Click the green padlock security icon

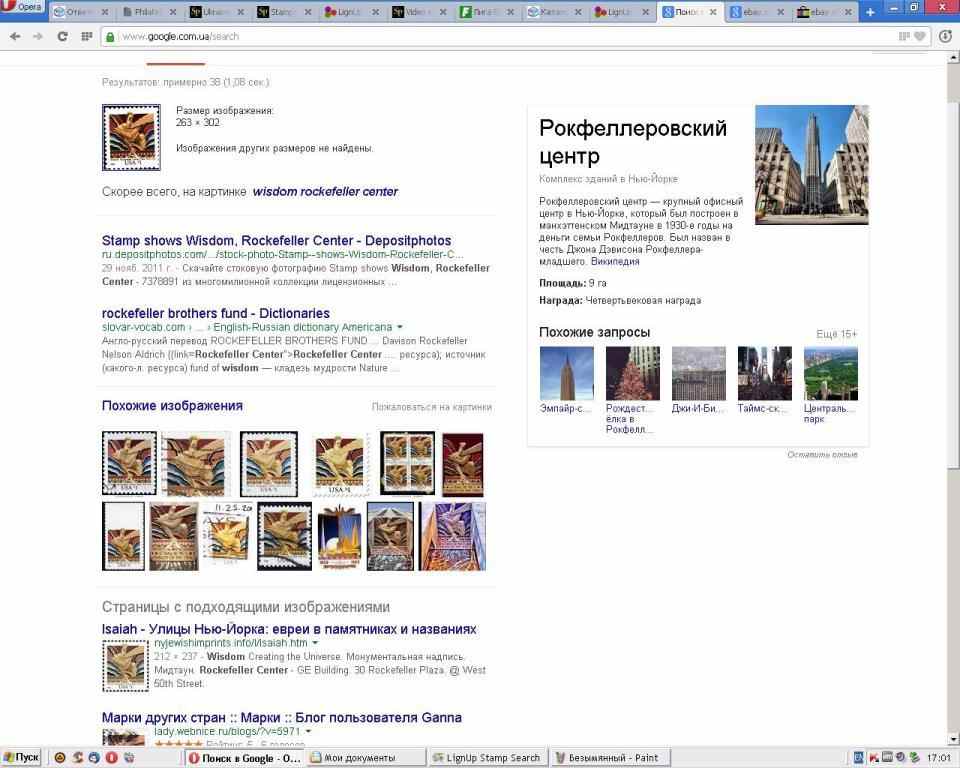tap(110, 37)
